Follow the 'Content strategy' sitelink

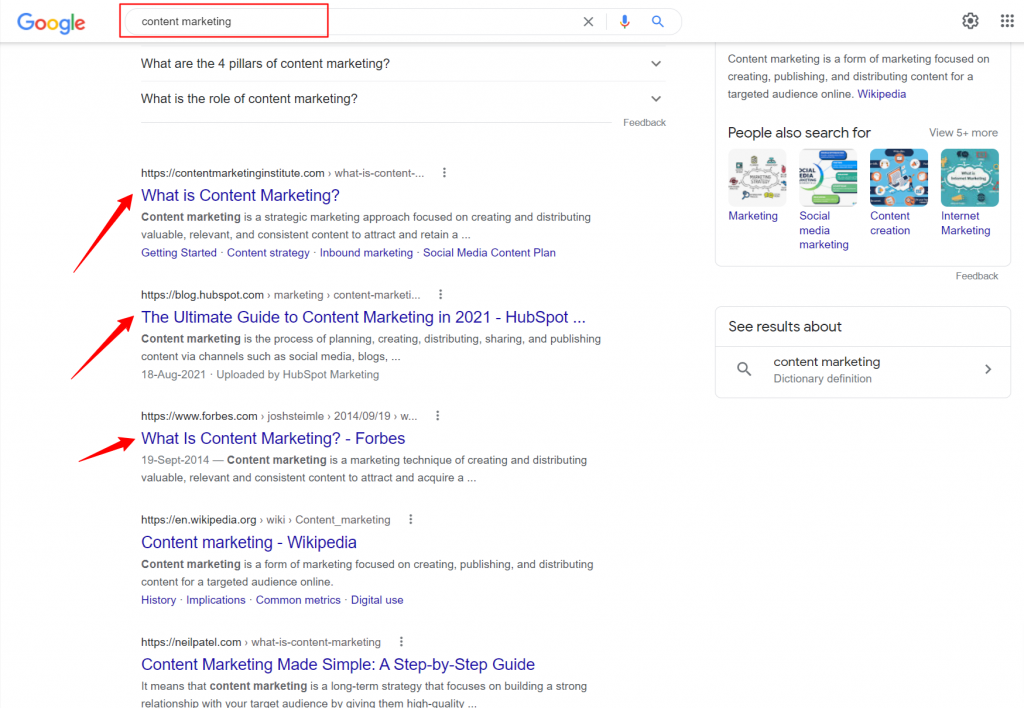tap(268, 253)
